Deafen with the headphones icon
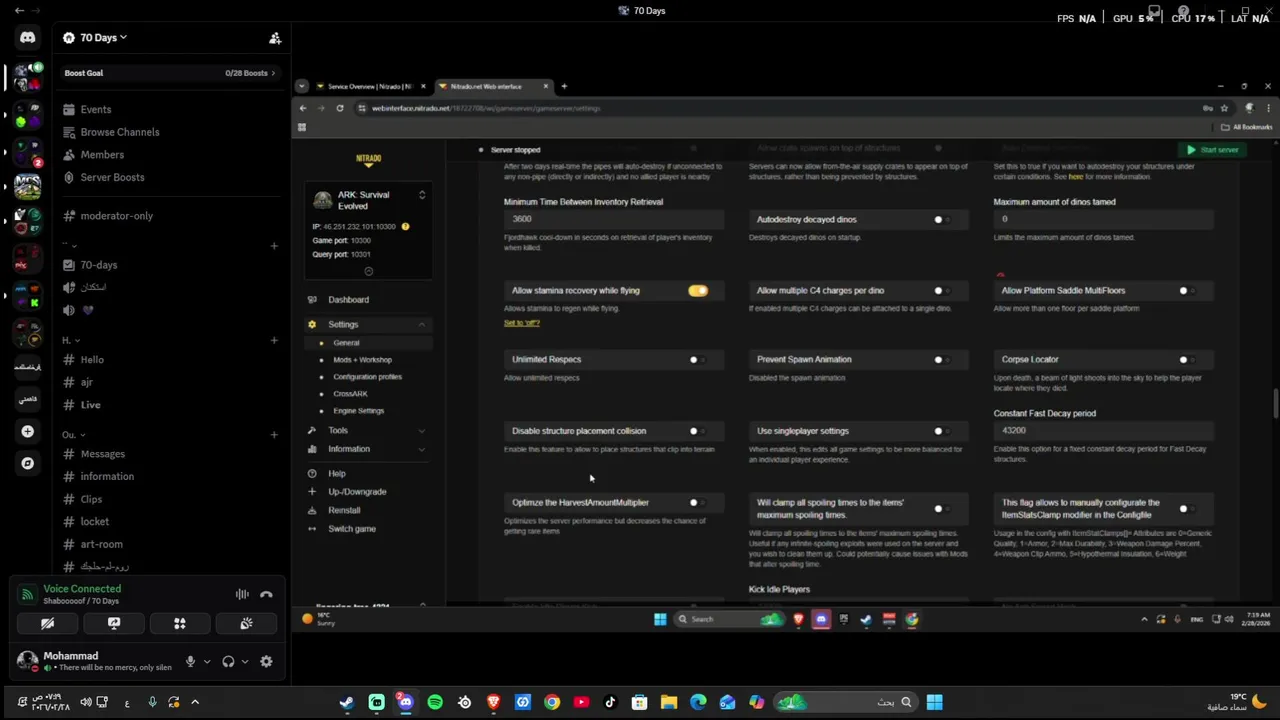 228,661
